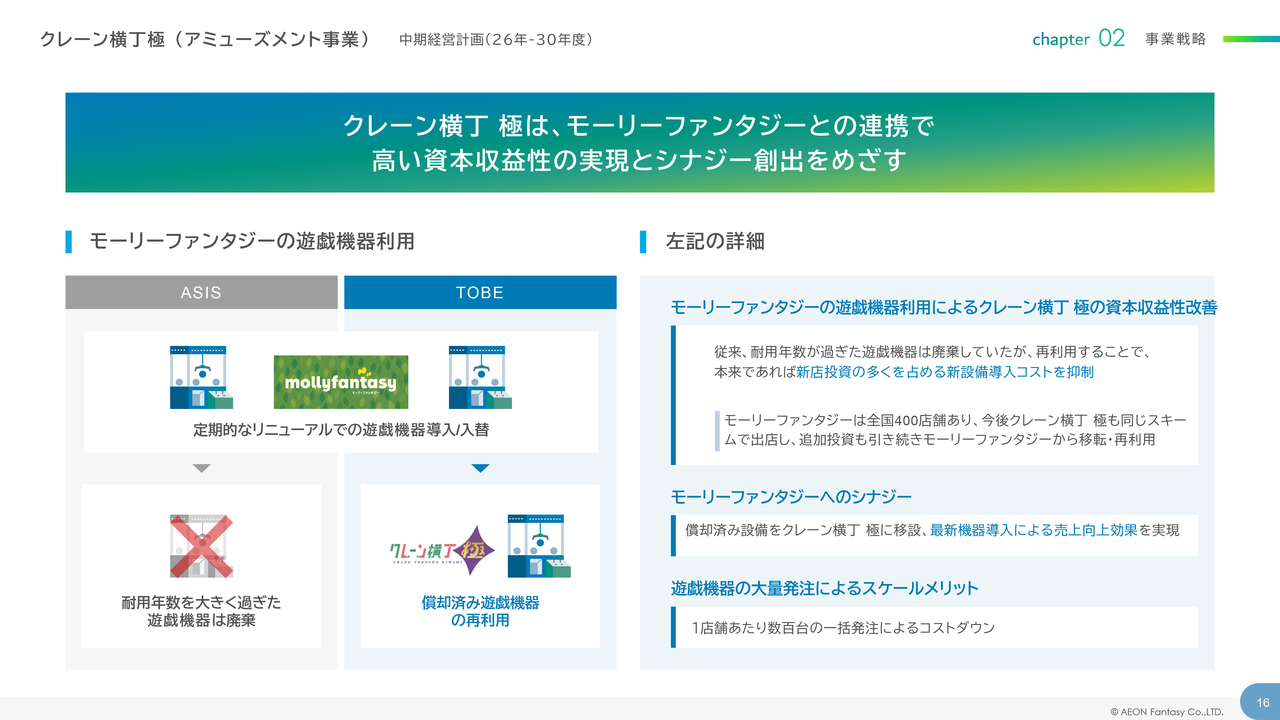
Task: Click the 遊戯機器の大量発注によるスケールメリット heading
Action: tap(824, 588)
